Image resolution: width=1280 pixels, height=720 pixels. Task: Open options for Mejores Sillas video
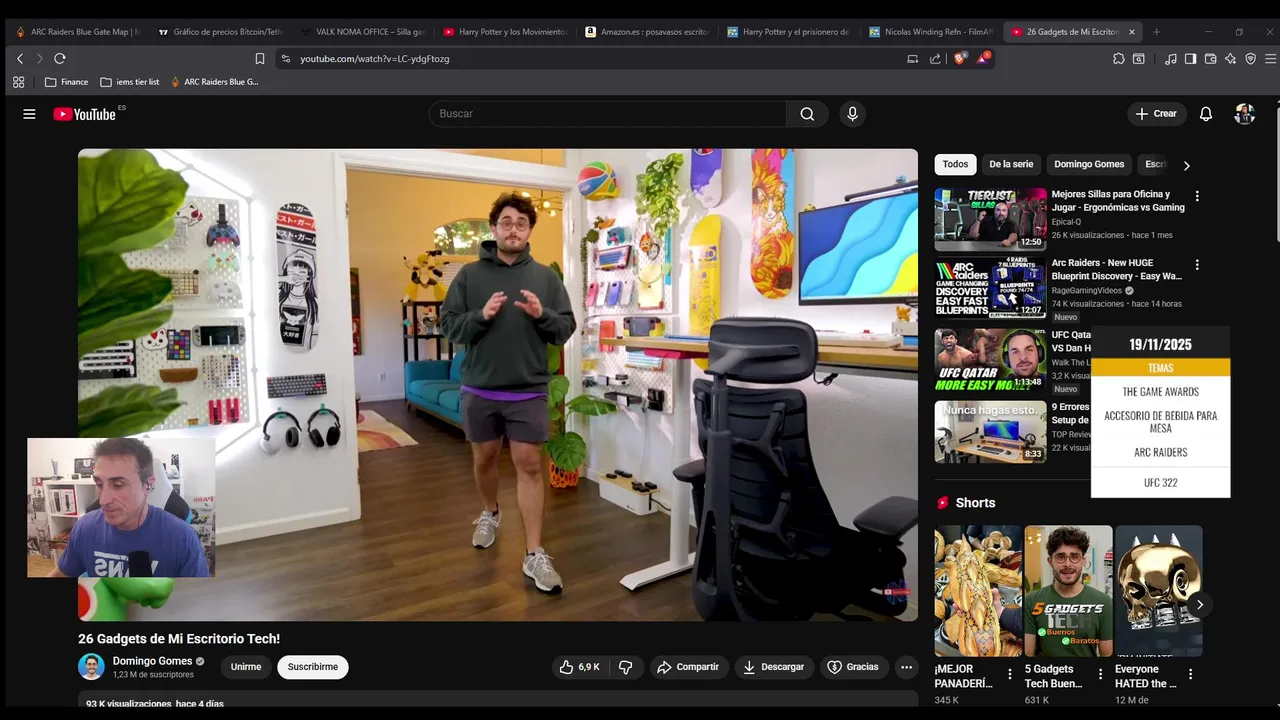(1197, 196)
